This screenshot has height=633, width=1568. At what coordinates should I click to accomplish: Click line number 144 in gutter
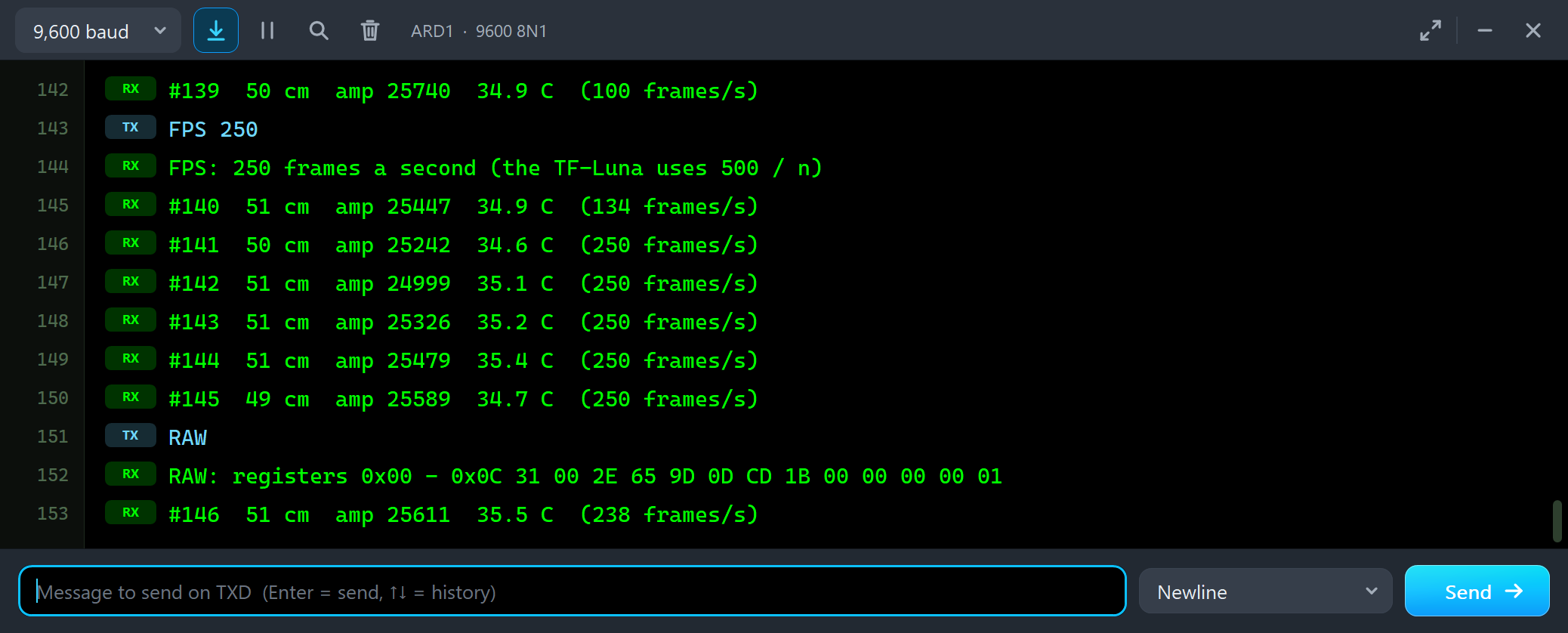point(53,167)
